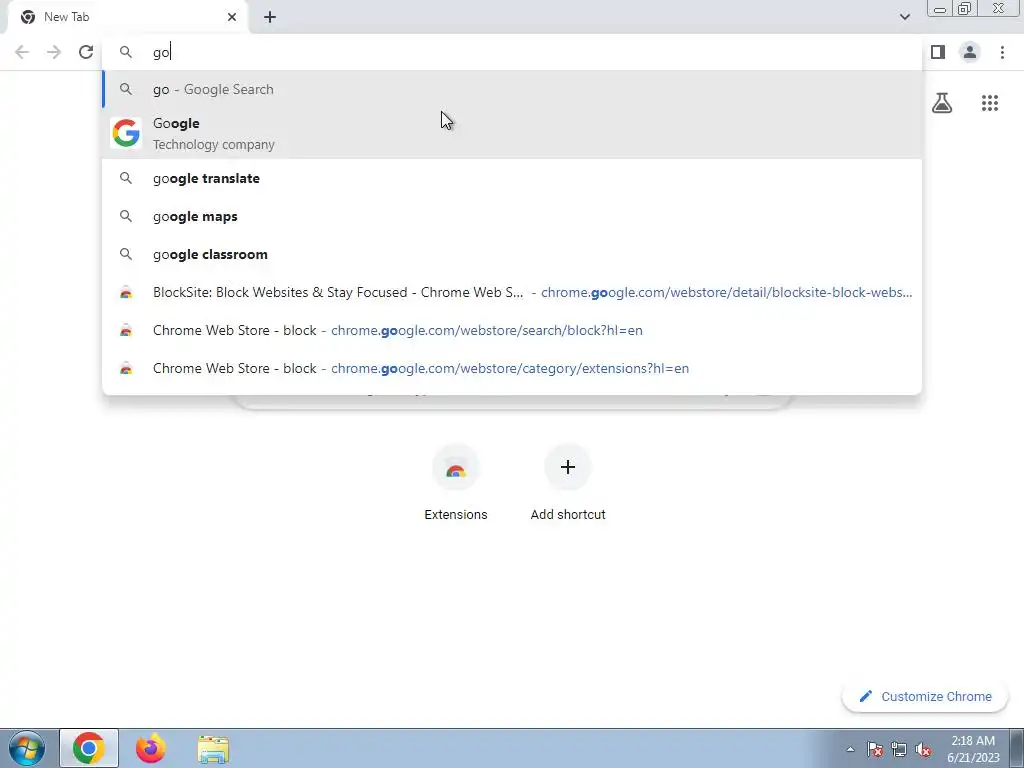Choose the google maps suggestion
This screenshot has height=768, width=1024.
pos(512,216)
